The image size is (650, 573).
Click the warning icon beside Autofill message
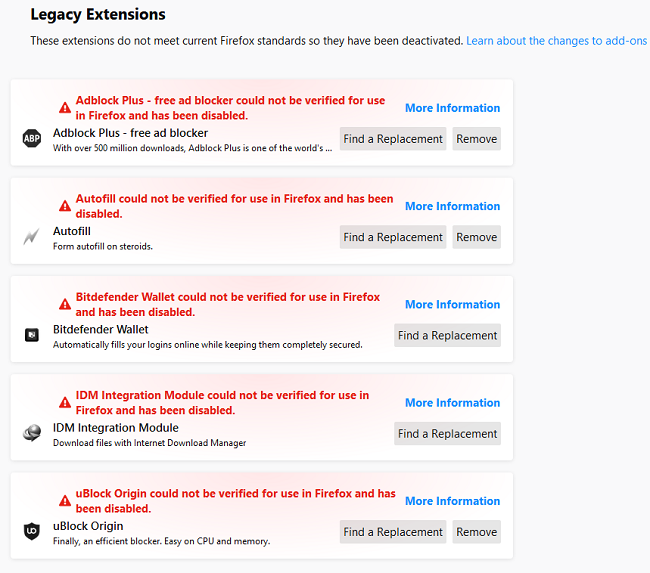coord(65,205)
